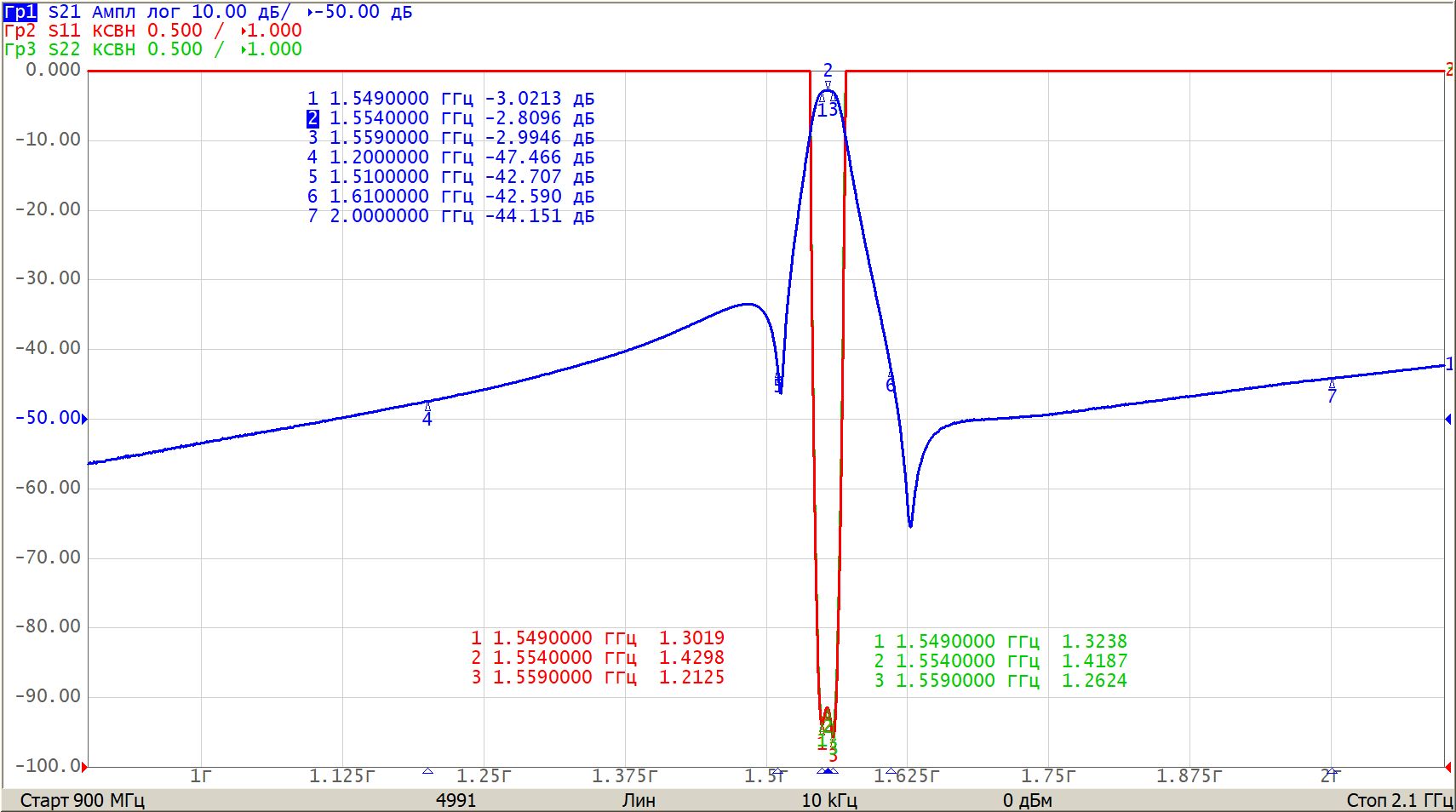Viewport: 1456px width, 812px height.
Task: Activate the Гр2 S11 trace label
Action: click(x=20, y=31)
